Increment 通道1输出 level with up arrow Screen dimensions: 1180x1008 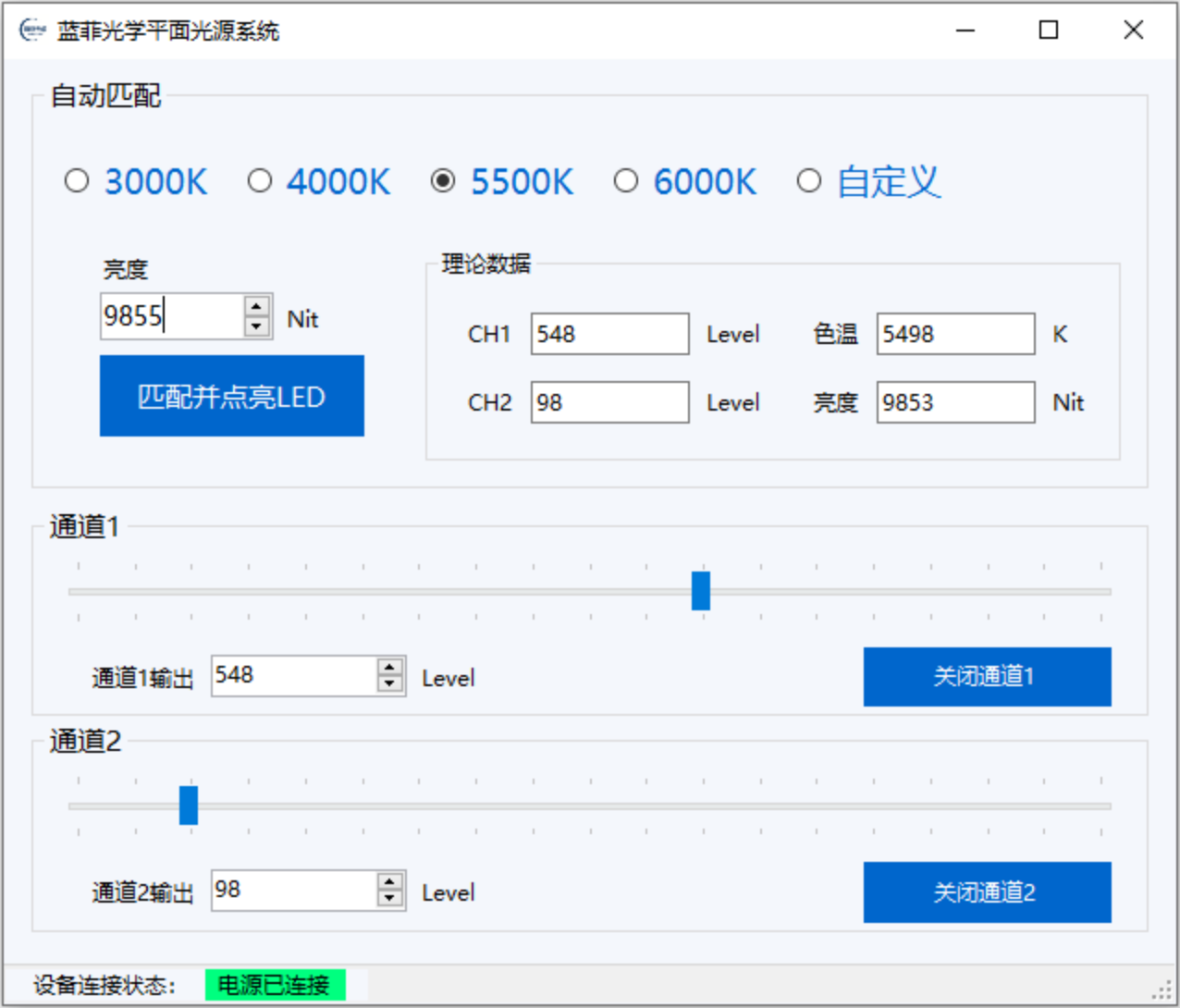390,667
